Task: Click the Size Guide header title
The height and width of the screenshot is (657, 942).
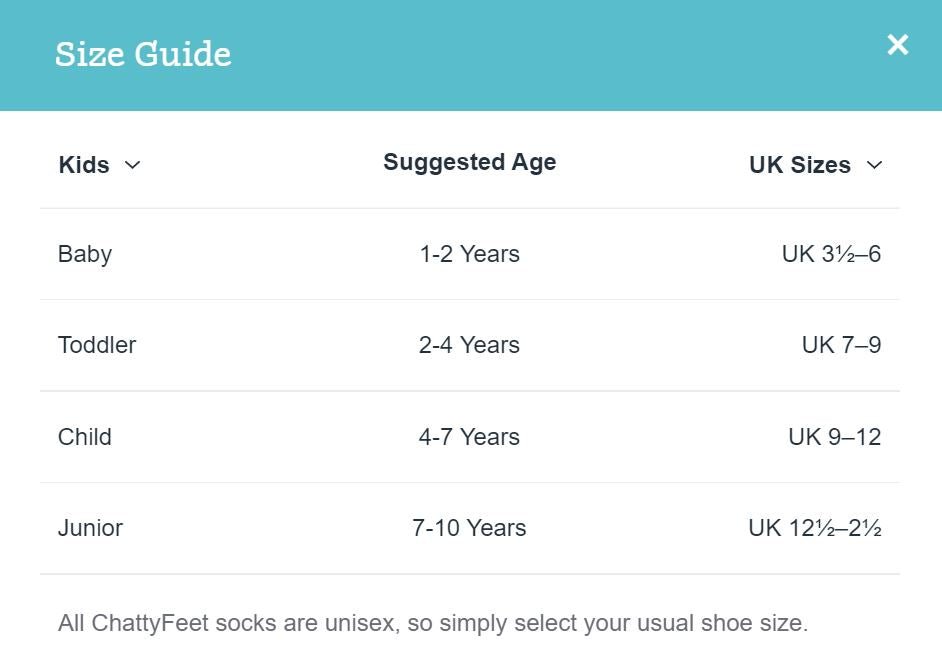Action: point(143,54)
